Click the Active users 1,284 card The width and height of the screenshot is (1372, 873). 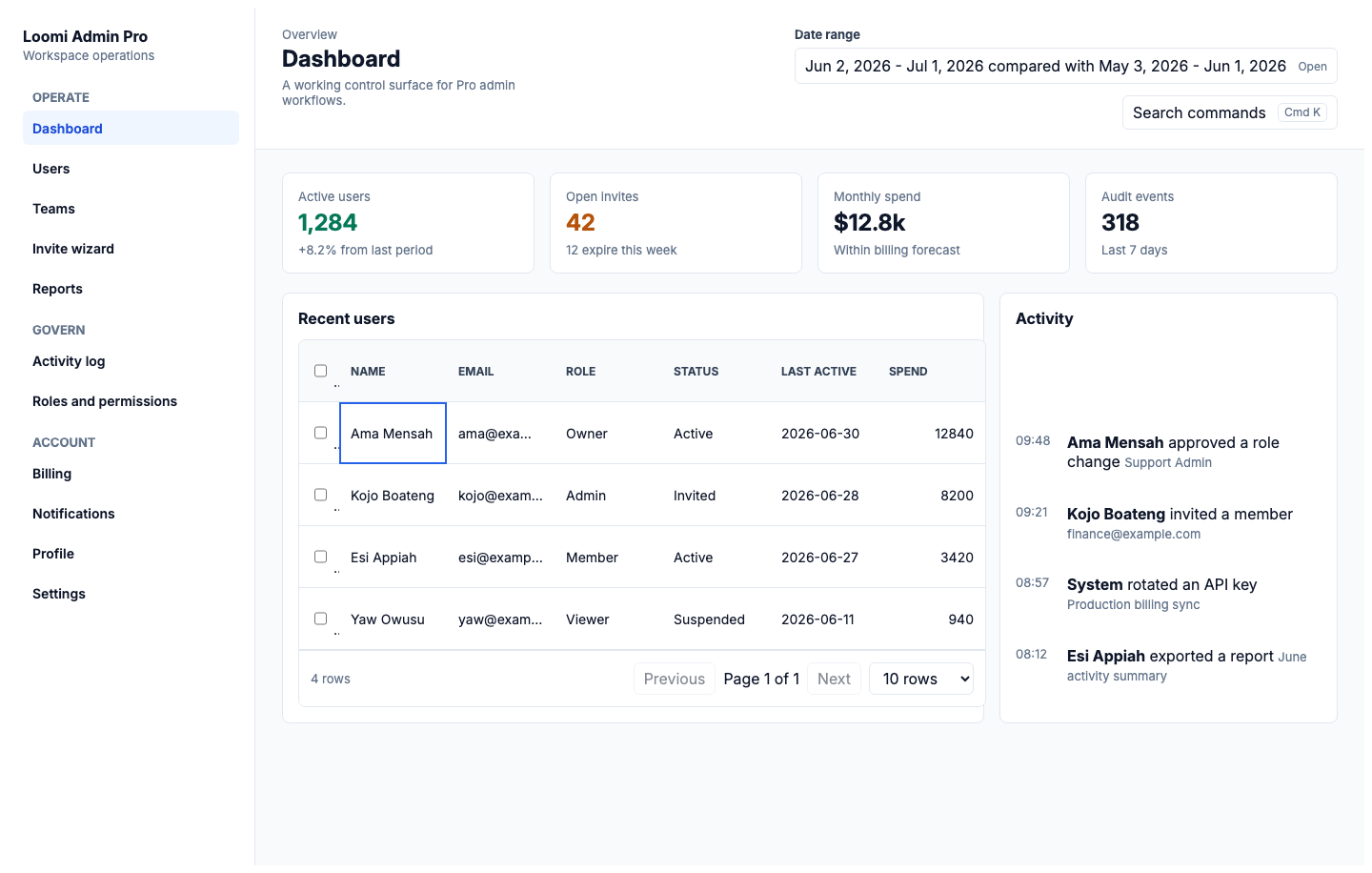coord(408,223)
